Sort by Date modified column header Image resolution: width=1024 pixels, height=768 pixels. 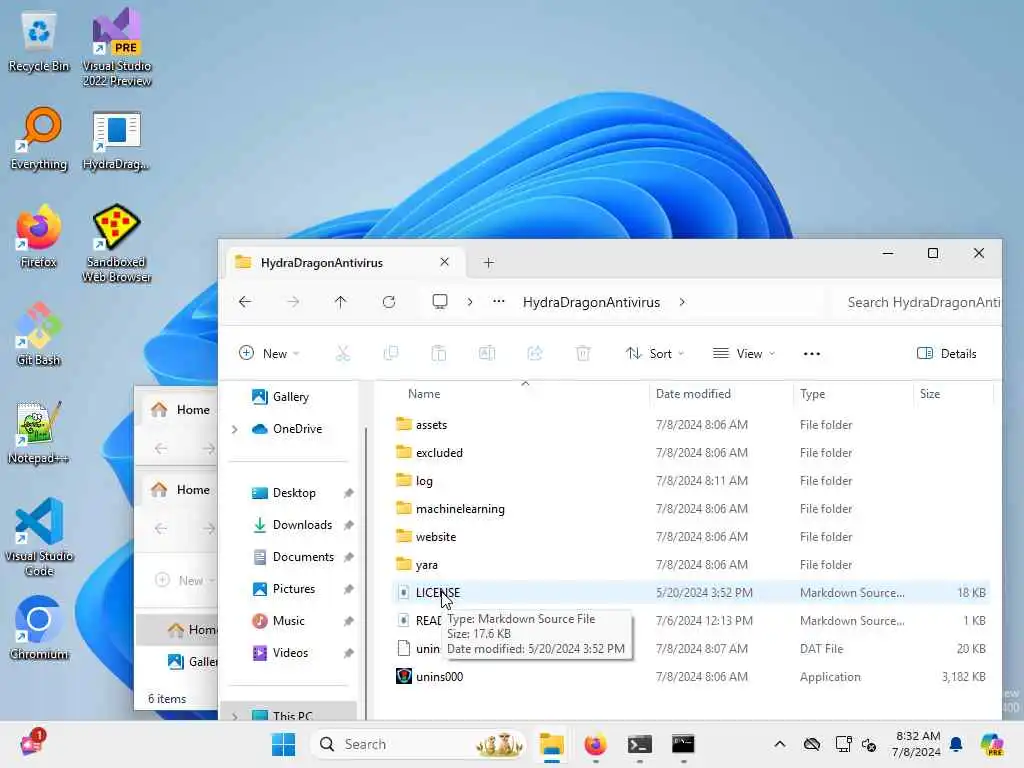693,394
